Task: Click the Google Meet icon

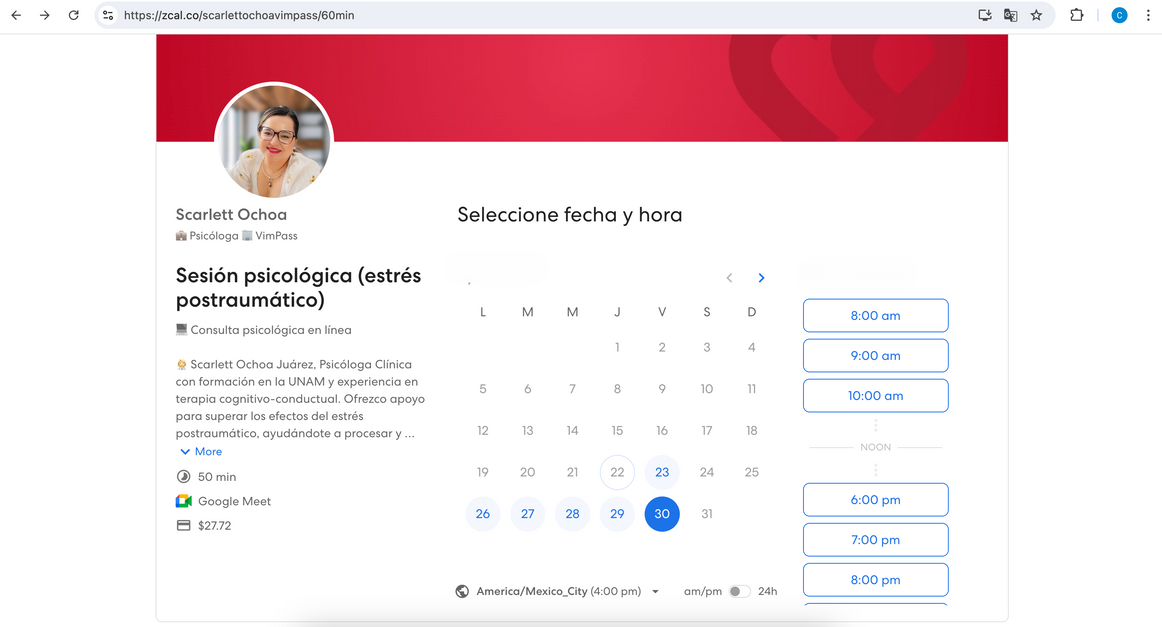Action: pos(183,501)
